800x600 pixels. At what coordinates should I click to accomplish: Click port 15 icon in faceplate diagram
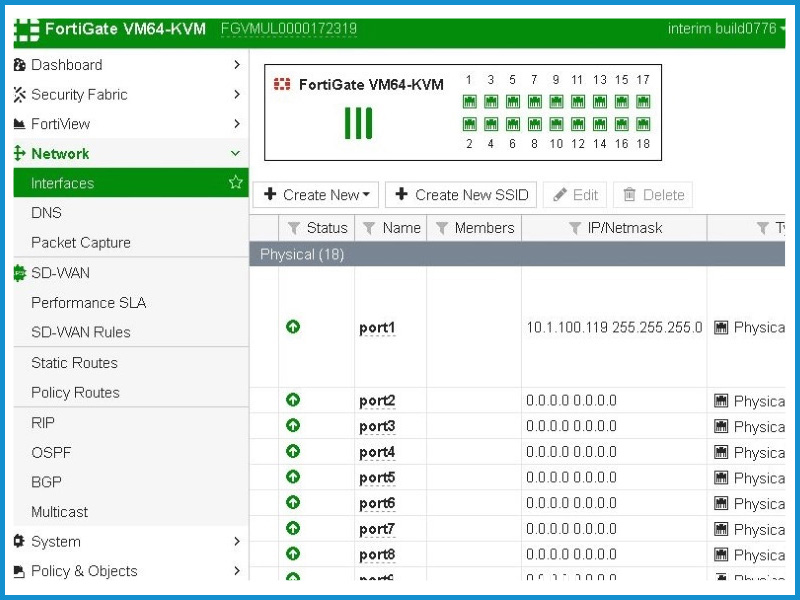[621, 102]
